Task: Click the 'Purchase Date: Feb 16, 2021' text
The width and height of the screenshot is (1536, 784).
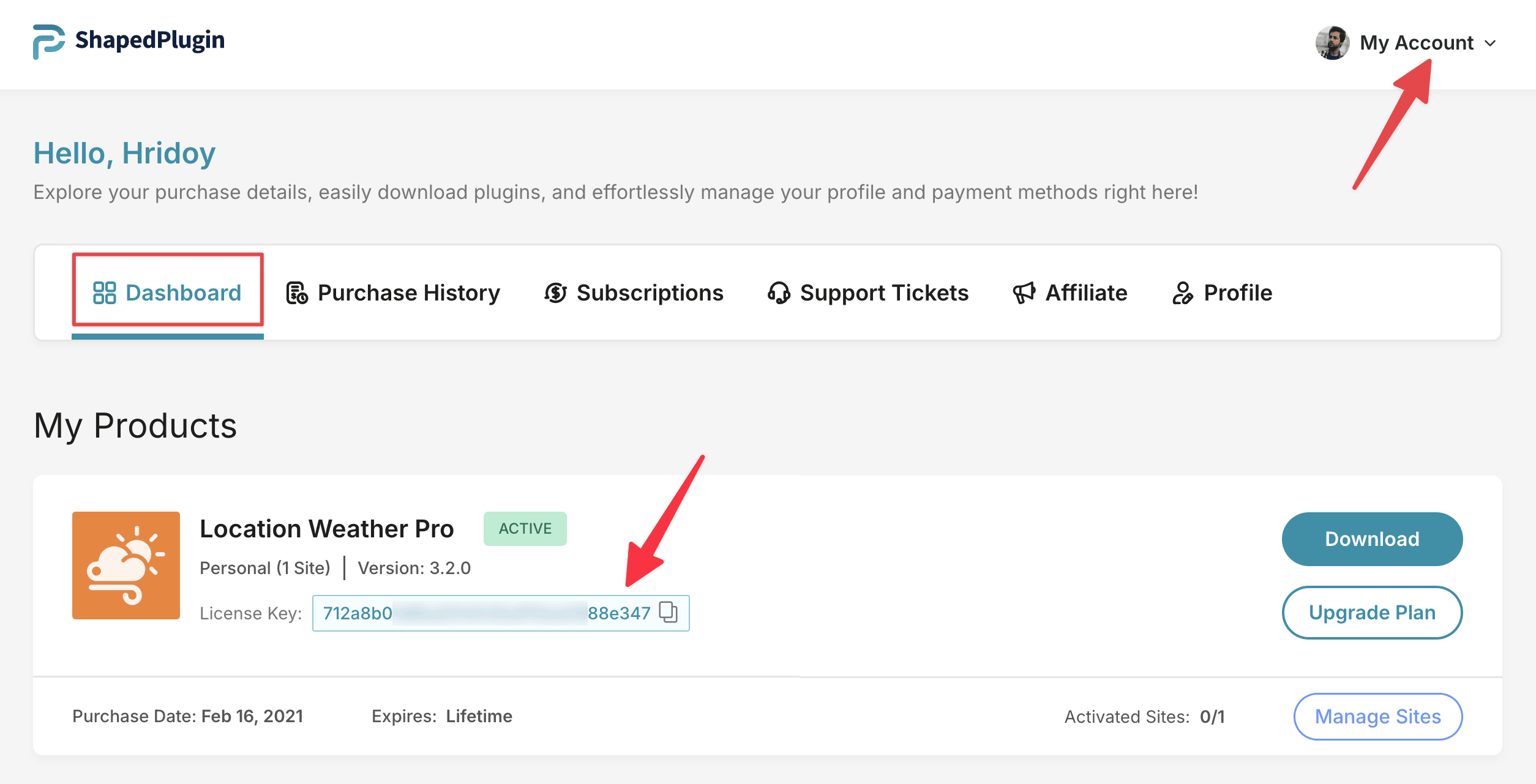Action: pos(188,716)
